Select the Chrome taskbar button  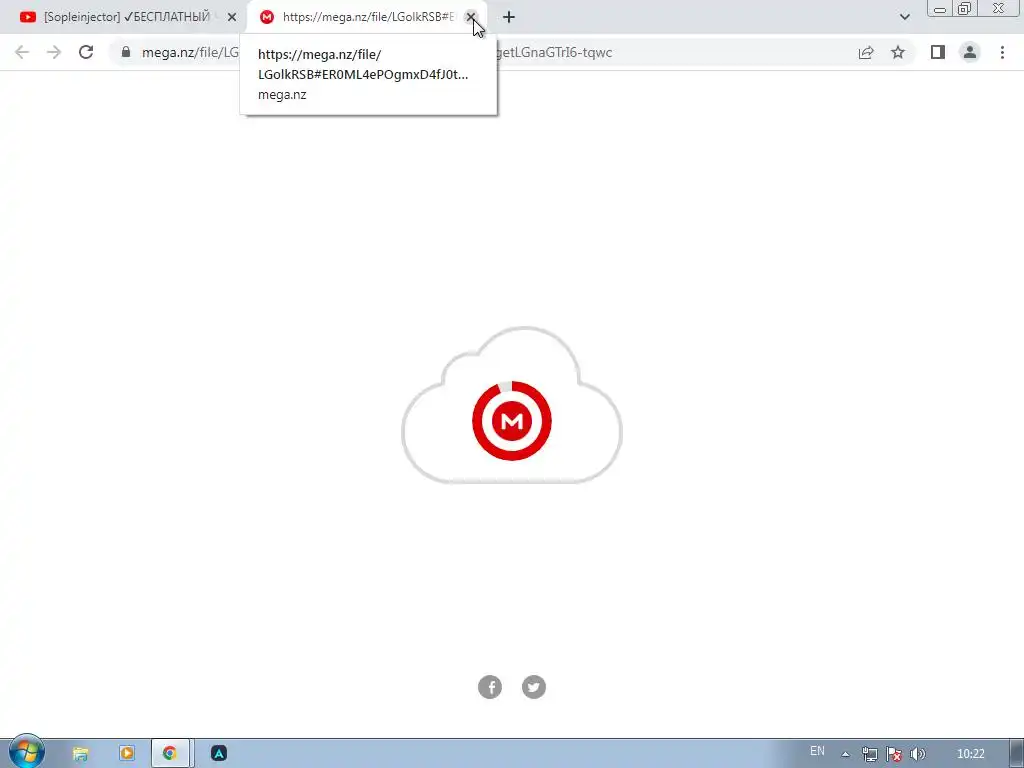(170, 754)
